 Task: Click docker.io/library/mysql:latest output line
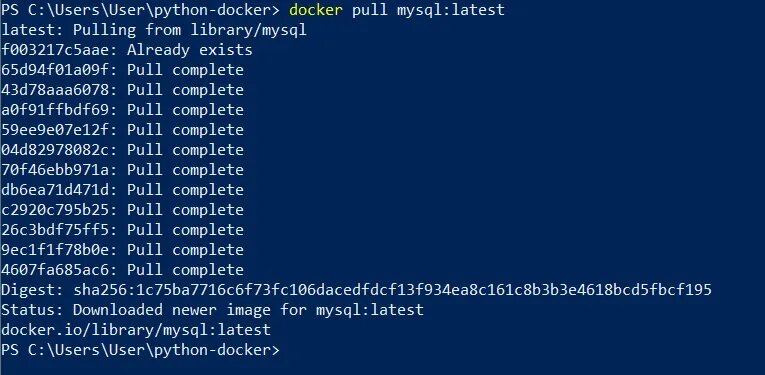click(136, 330)
